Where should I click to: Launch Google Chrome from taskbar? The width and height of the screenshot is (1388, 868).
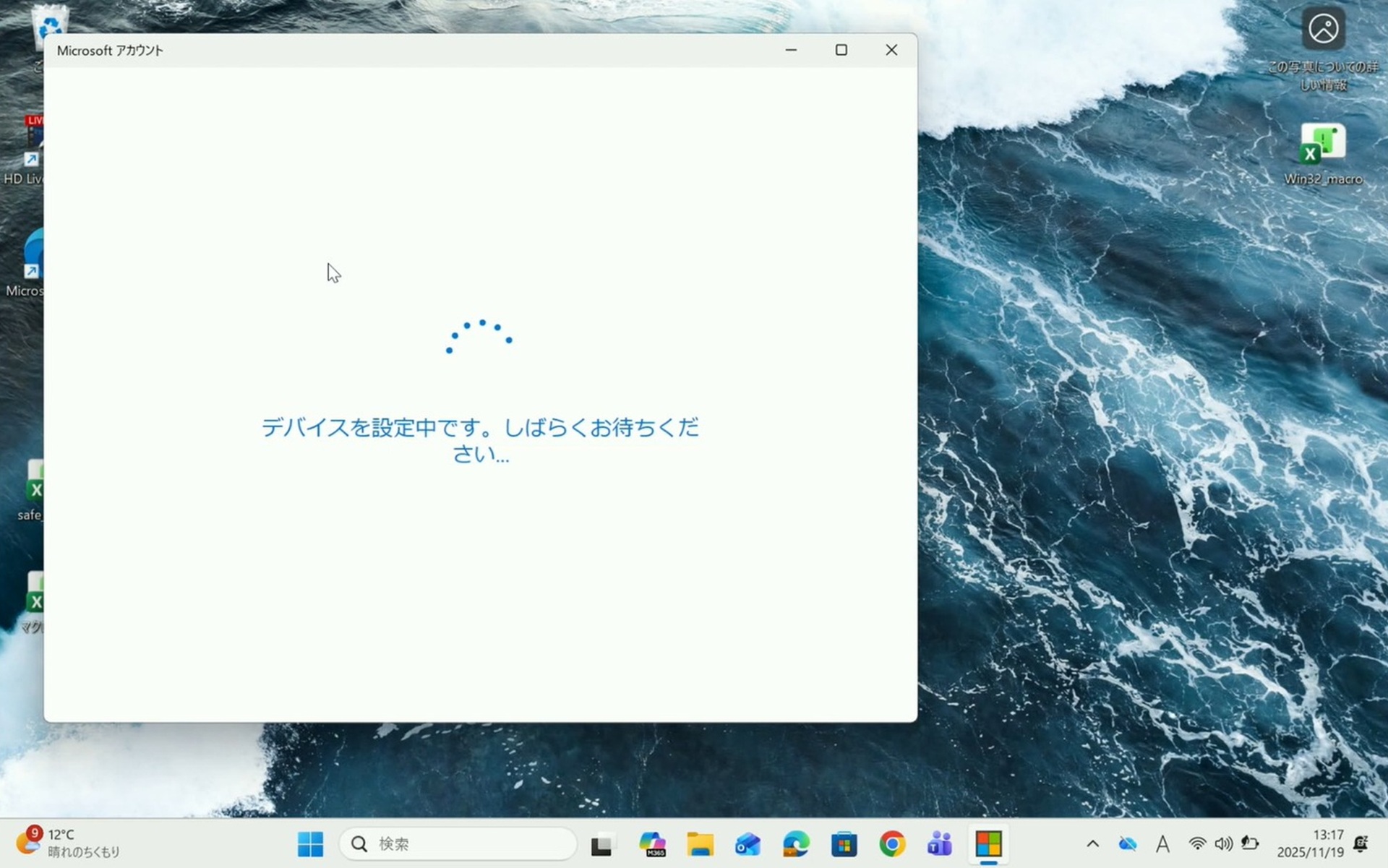892,843
